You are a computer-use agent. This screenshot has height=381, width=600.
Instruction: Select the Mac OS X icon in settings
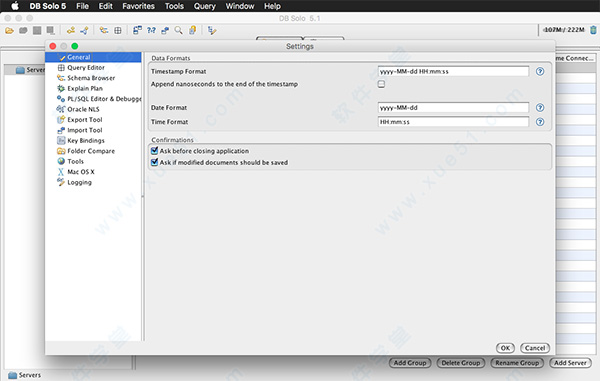[61, 172]
